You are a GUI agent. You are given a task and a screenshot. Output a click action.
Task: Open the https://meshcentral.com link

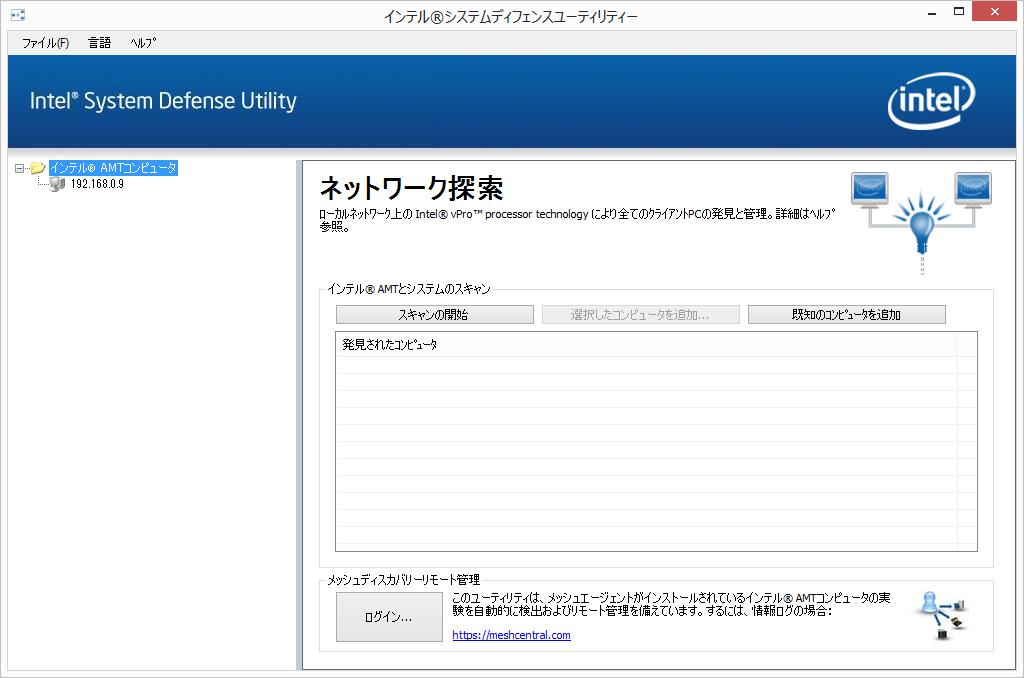click(511, 635)
